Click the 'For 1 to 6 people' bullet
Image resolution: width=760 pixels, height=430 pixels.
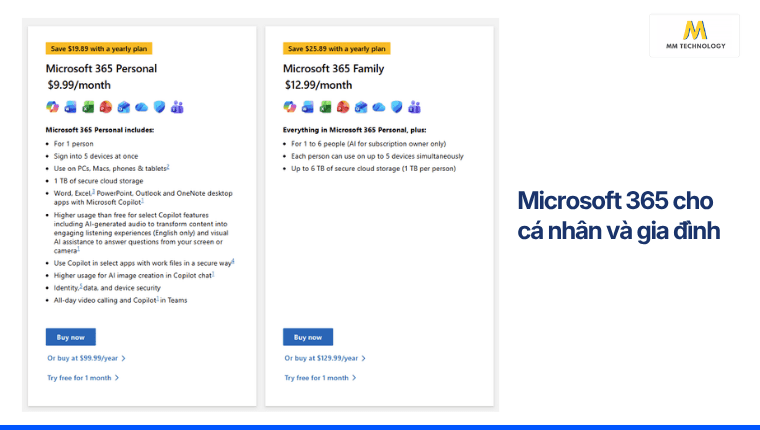(x=368, y=144)
